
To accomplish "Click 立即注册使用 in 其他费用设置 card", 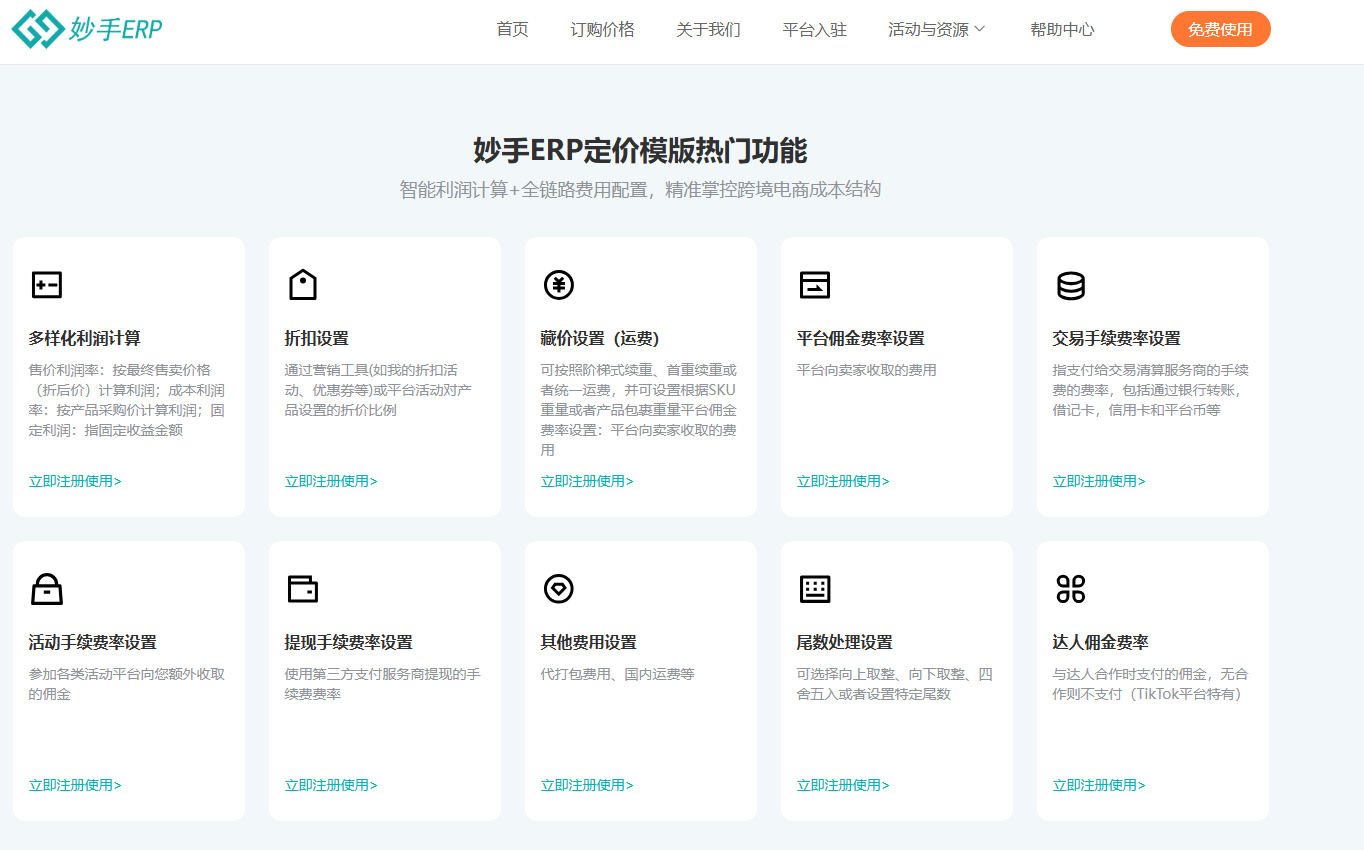I will (x=587, y=785).
